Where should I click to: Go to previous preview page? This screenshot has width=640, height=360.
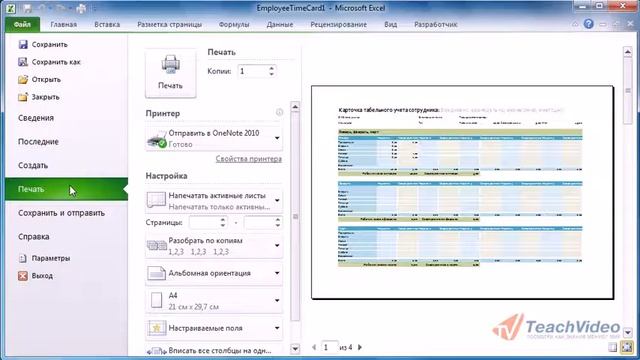pos(314,347)
